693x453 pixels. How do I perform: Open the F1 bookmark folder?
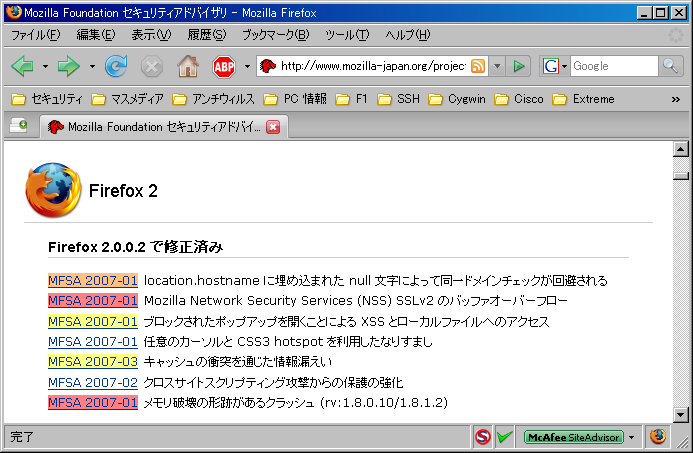click(351, 99)
